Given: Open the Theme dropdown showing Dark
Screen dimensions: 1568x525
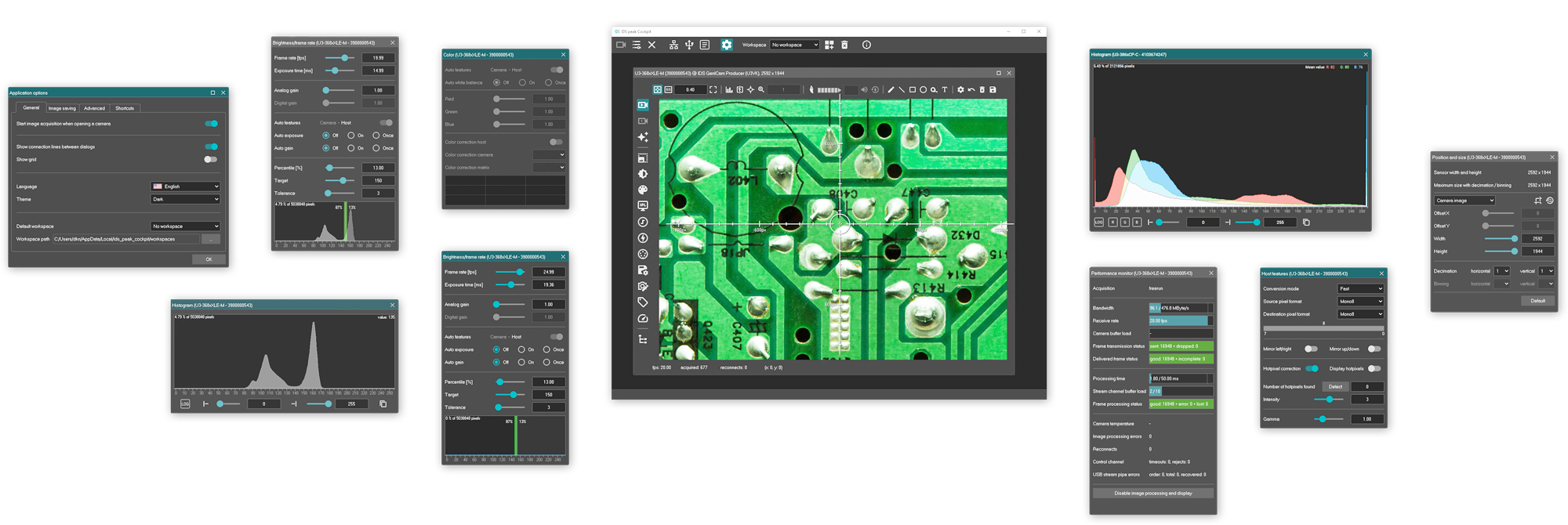Looking at the screenshot, I should 186,199.
